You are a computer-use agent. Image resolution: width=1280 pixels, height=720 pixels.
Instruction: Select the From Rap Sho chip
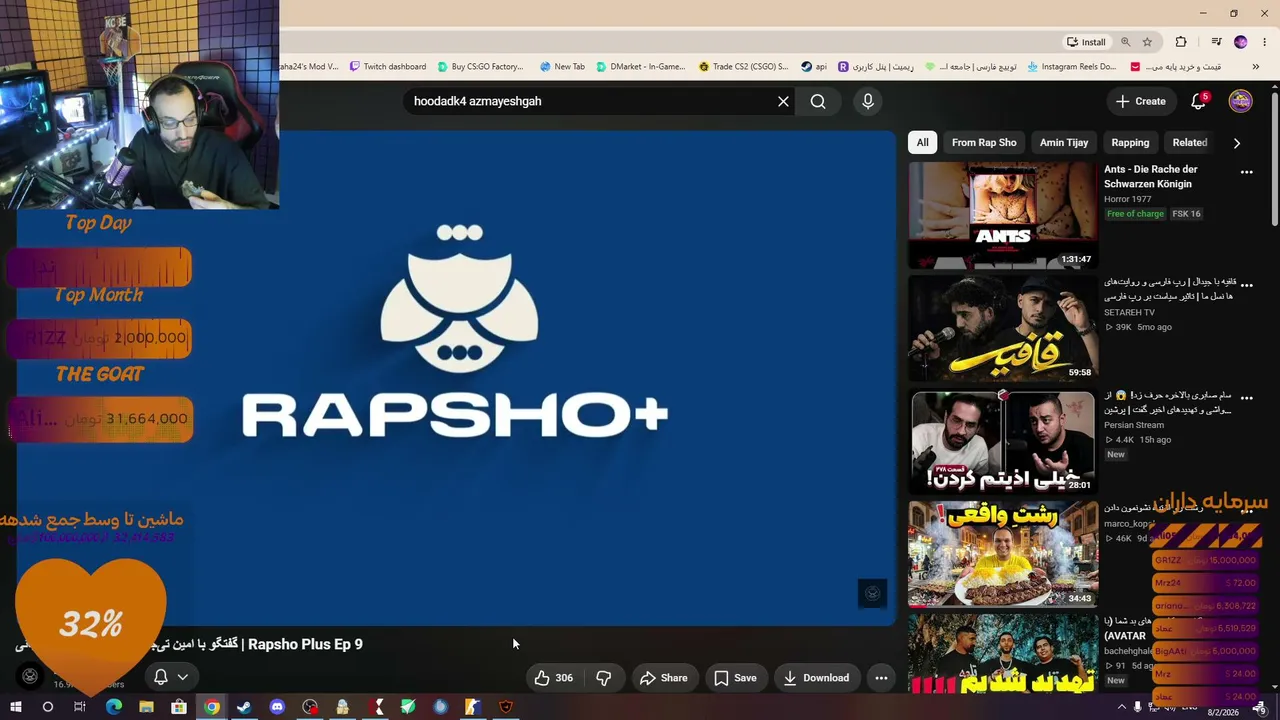point(984,142)
